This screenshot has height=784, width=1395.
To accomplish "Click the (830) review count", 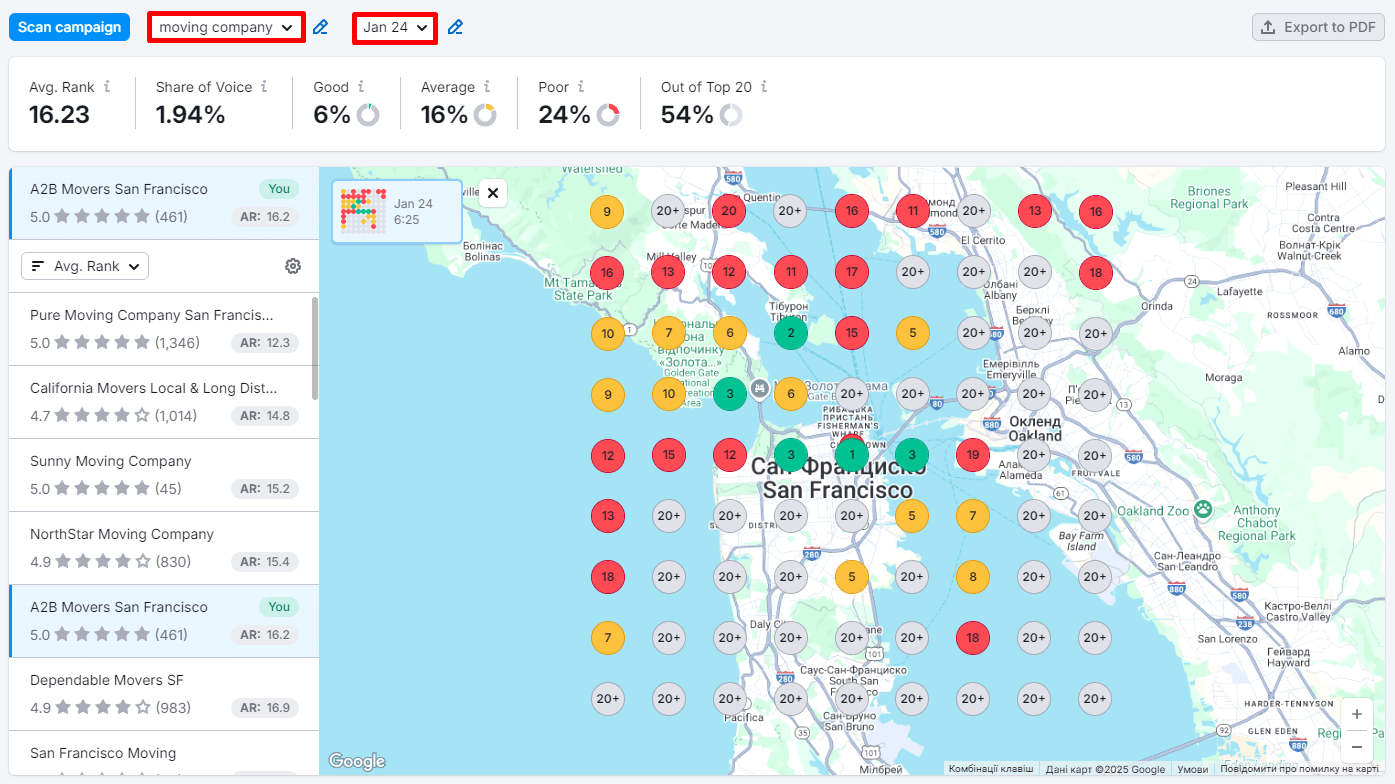I will pos(173,562).
